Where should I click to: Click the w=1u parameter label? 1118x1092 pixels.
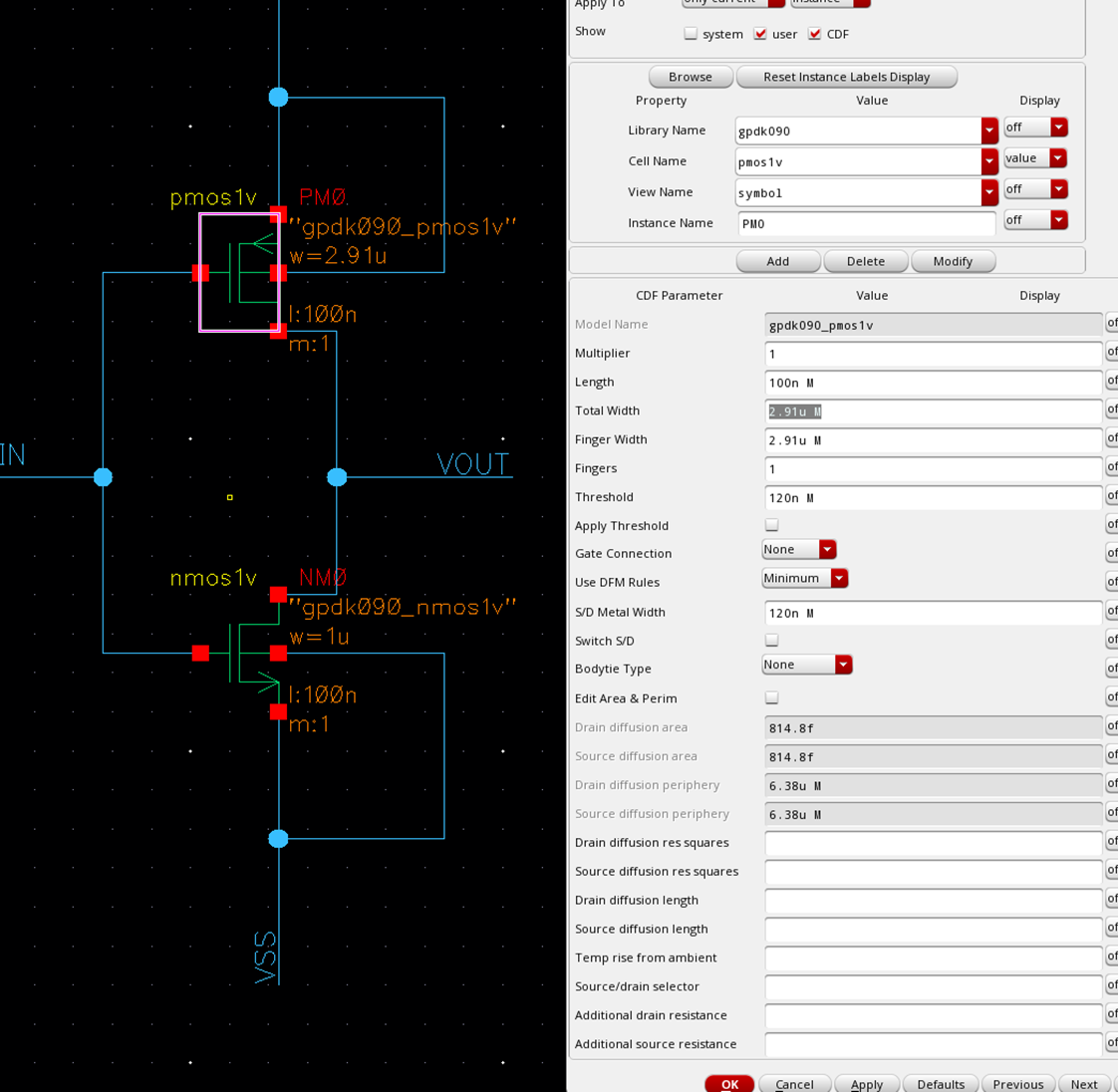(320, 636)
